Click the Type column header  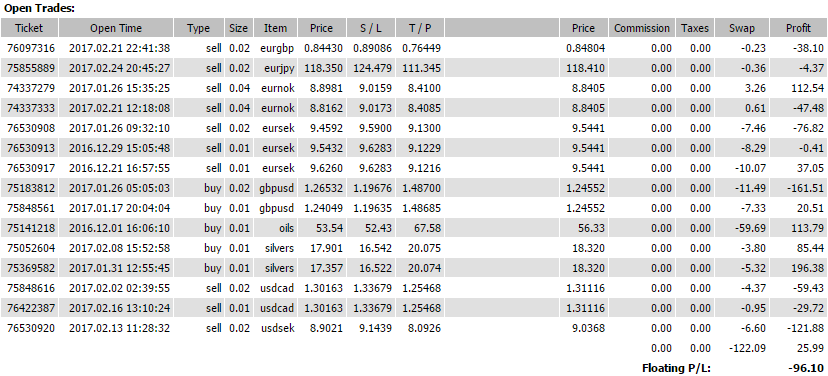[199, 29]
